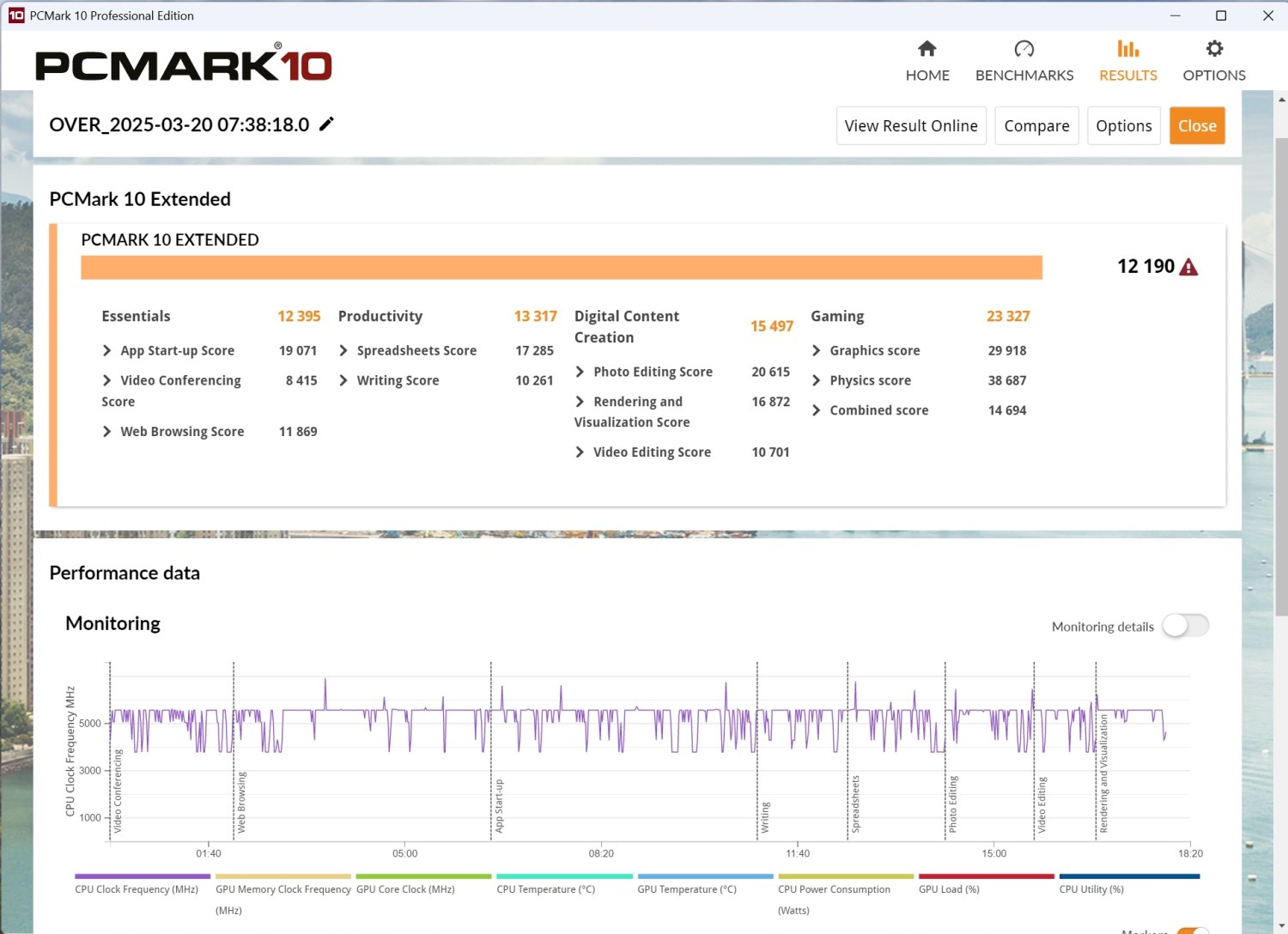Click the App Start-up marker on the chart
Viewport: 1288px width, 934px height.
(499, 806)
